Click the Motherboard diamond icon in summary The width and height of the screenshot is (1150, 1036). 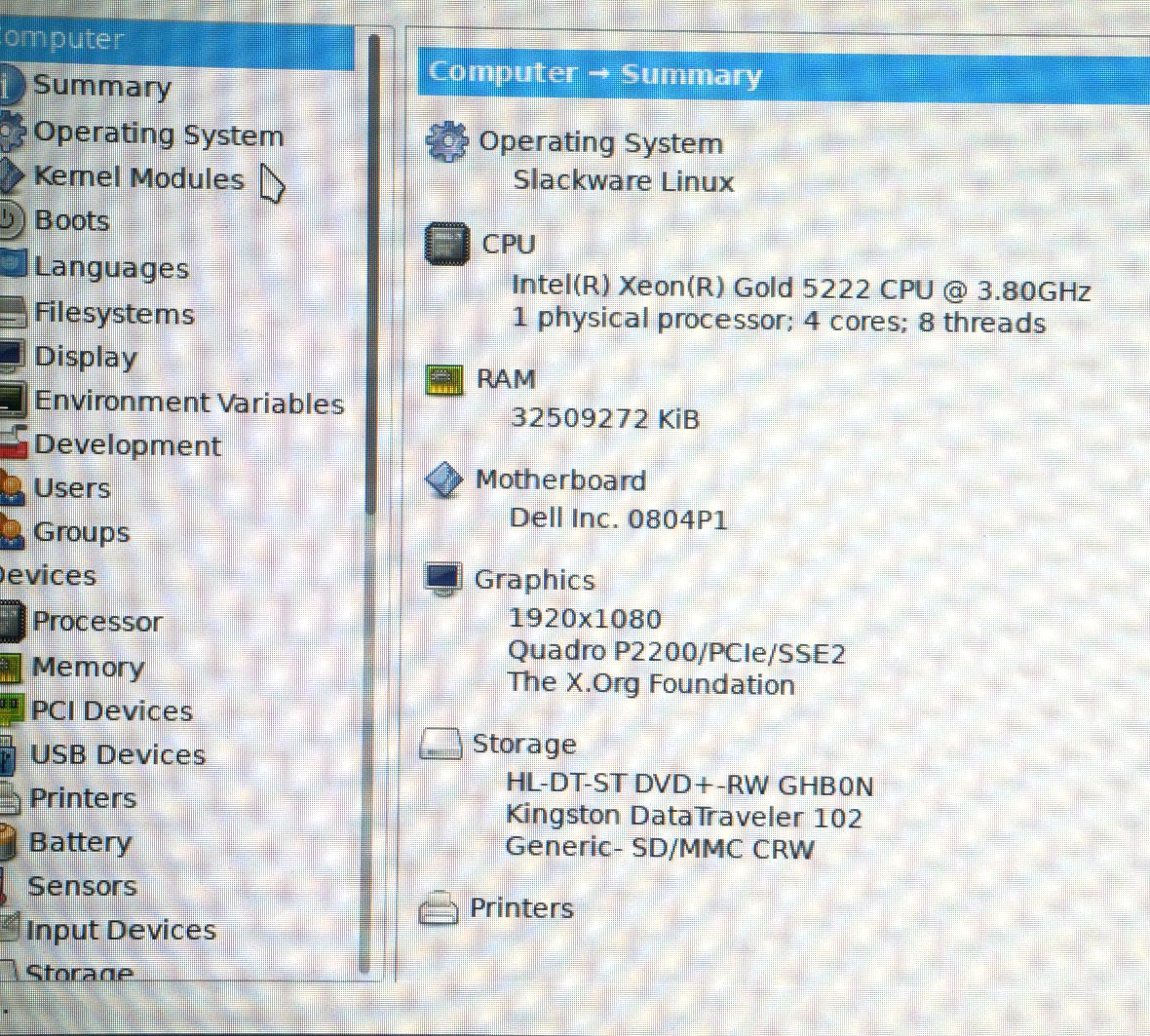pos(443,480)
